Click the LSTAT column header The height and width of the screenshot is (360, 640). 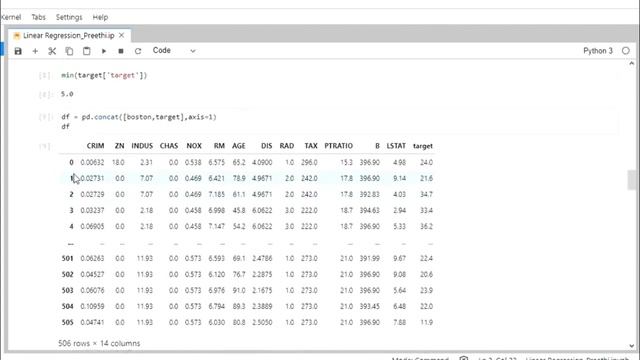pos(396,146)
